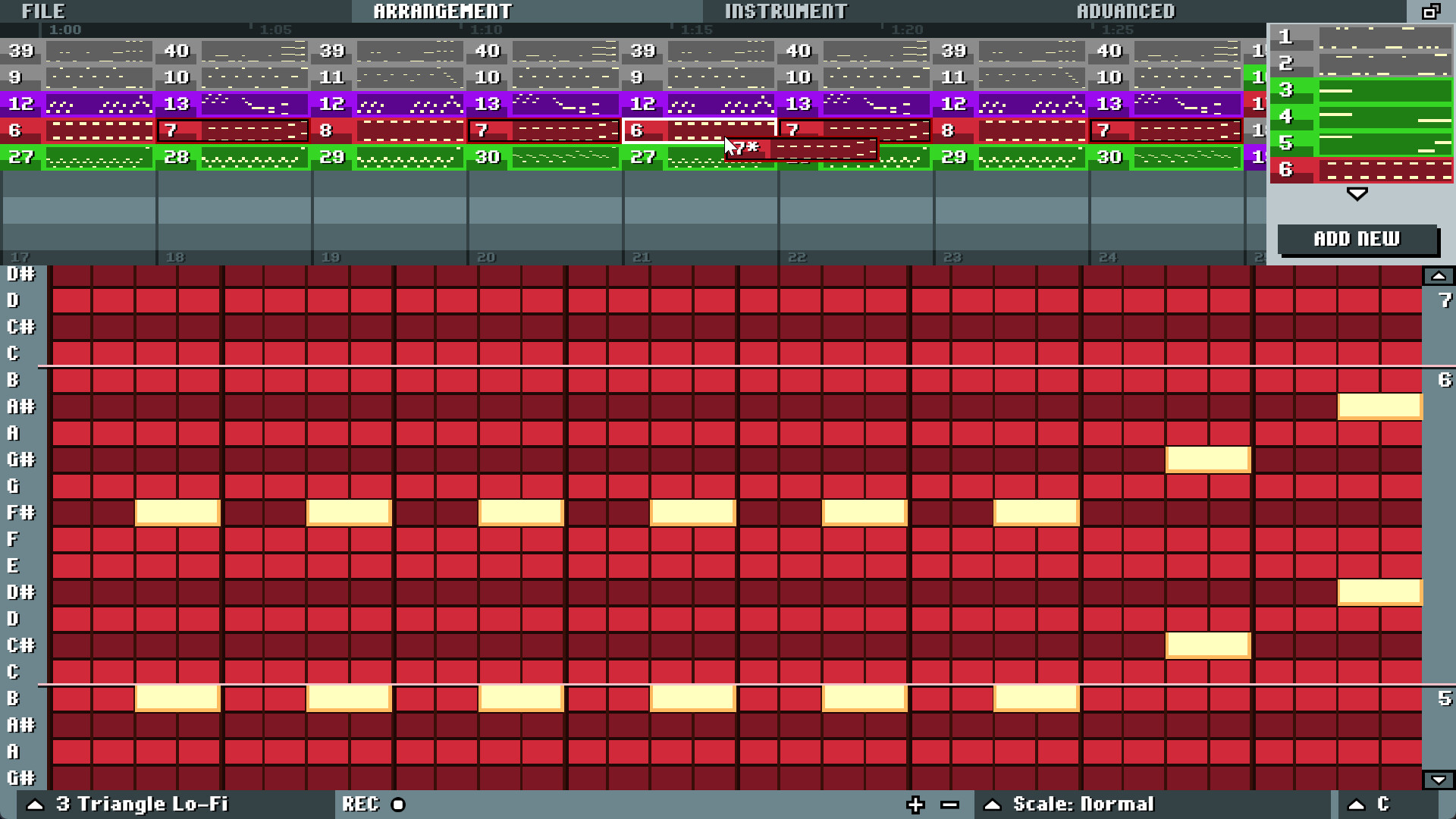Switch to the INSTRUMENT tab

(x=786, y=11)
